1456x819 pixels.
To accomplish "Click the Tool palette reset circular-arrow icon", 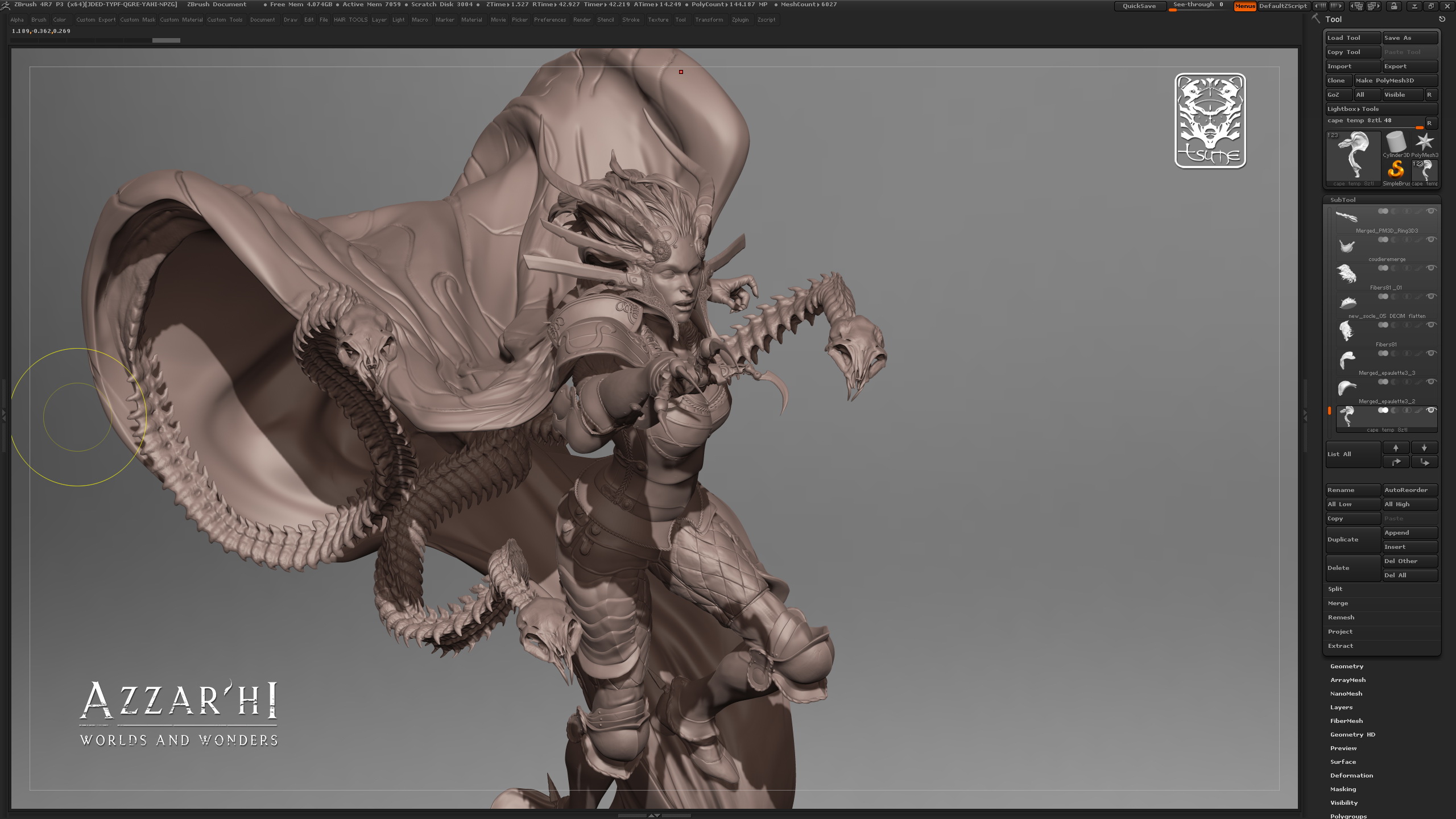I will point(1442,19).
